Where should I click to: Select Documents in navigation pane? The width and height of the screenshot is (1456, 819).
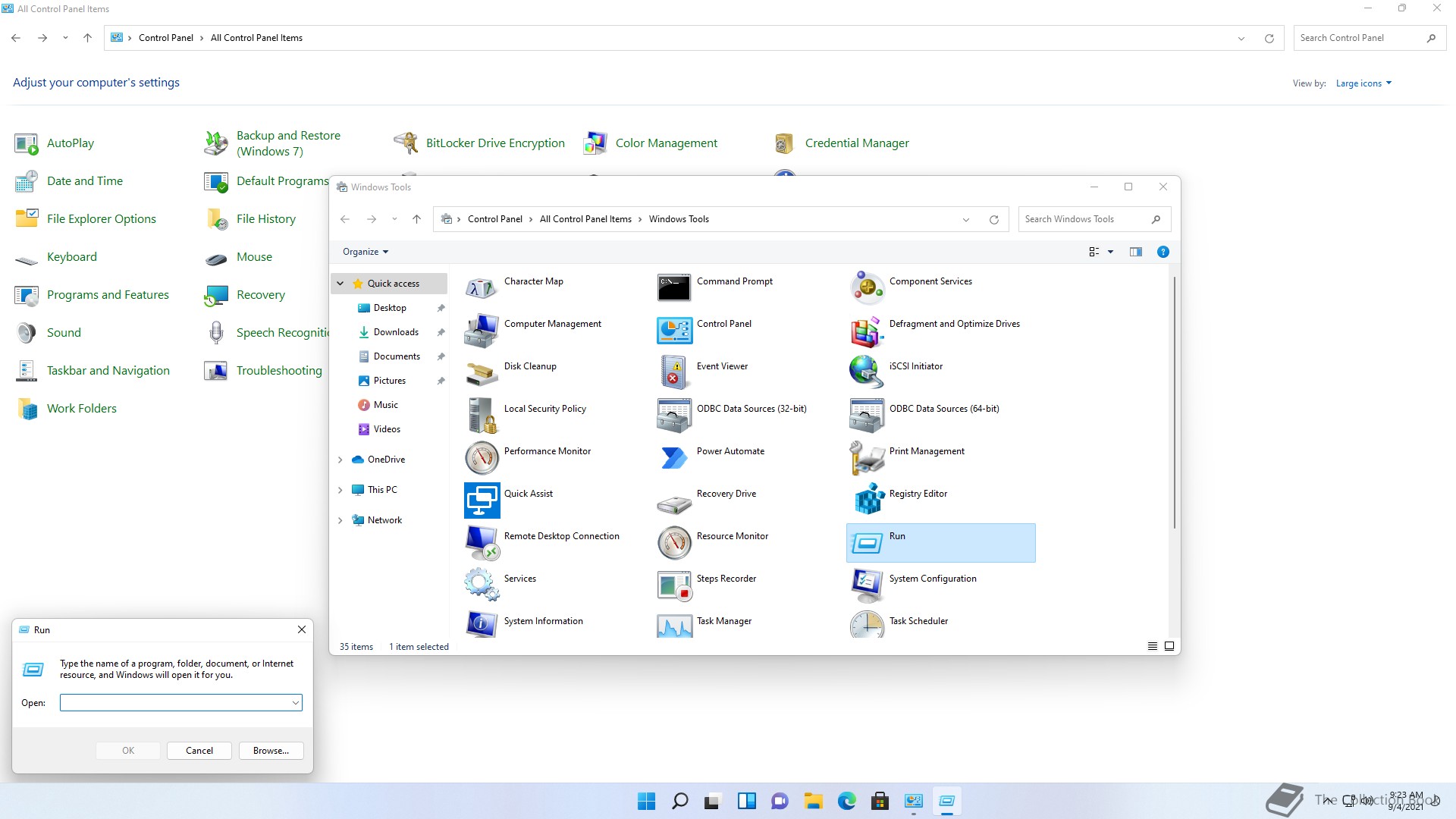pyautogui.click(x=397, y=356)
